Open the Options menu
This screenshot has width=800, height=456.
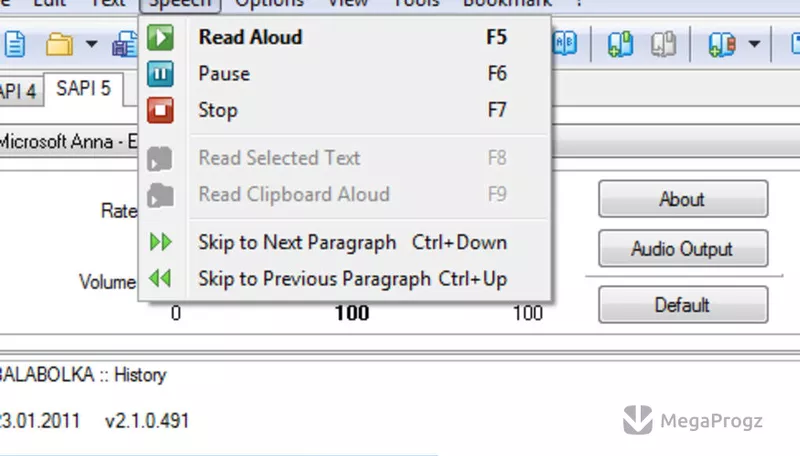click(269, 4)
